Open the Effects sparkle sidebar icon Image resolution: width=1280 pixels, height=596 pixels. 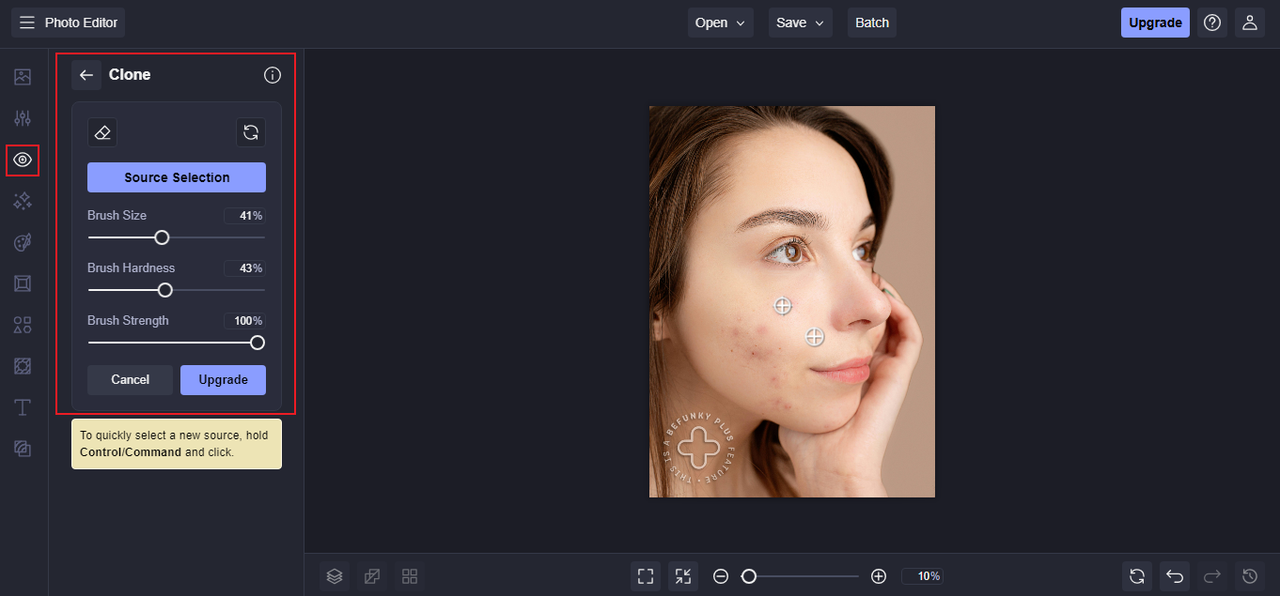(x=23, y=201)
